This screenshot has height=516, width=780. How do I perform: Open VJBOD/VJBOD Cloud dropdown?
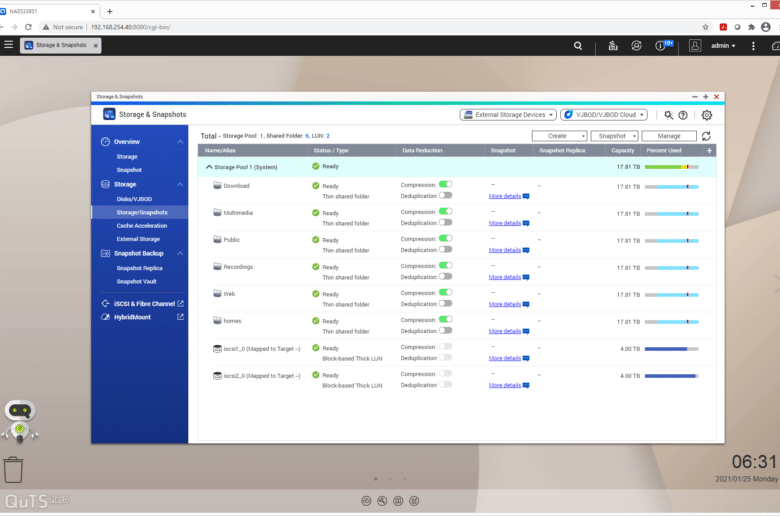pos(604,115)
